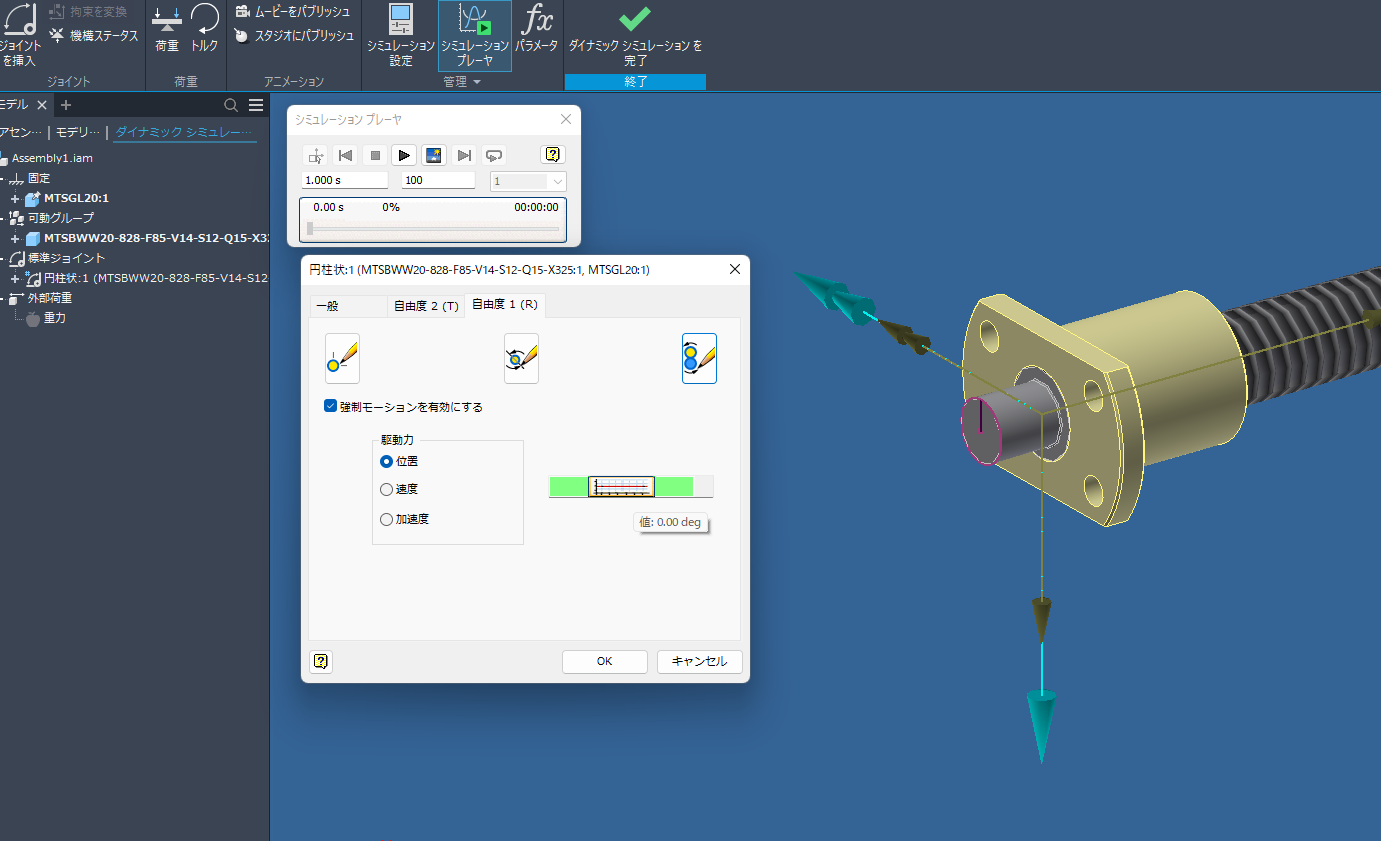Open the Simulation Settings (シミュレーション設定) tool
The width and height of the screenshot is (1381, 841).
pyautogui.click(x=400, y=35)
